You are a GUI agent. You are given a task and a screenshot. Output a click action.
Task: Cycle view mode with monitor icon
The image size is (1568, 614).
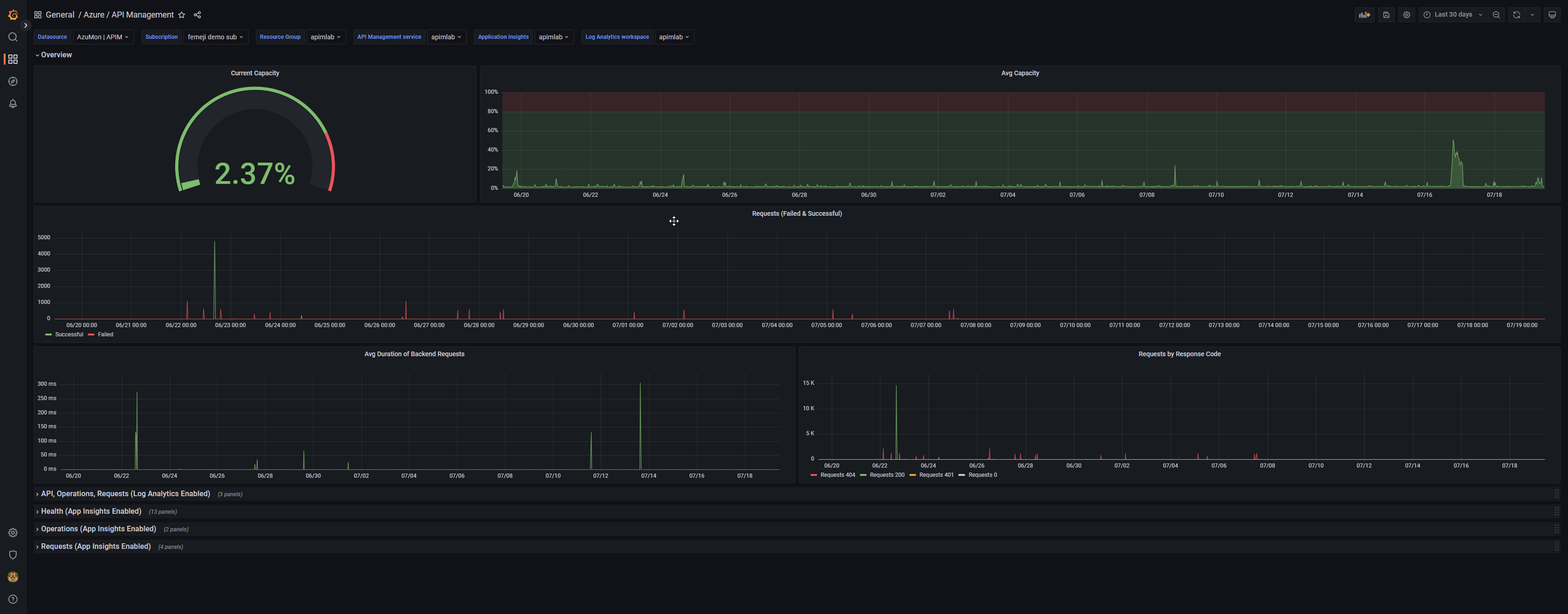[x=1551, y=15]
